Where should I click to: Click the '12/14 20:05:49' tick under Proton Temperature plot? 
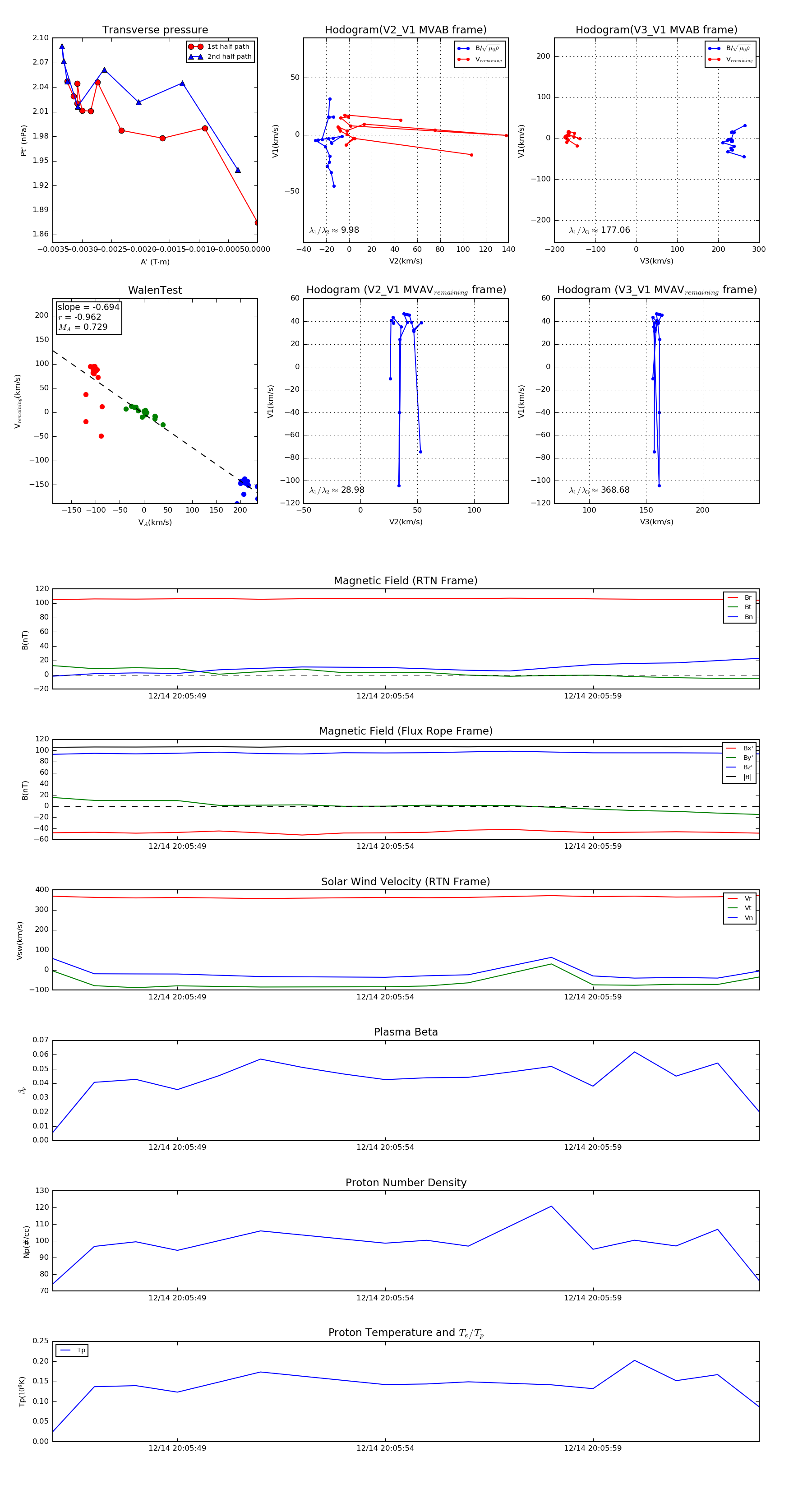pyautogui.click(x=177, y=1448)
